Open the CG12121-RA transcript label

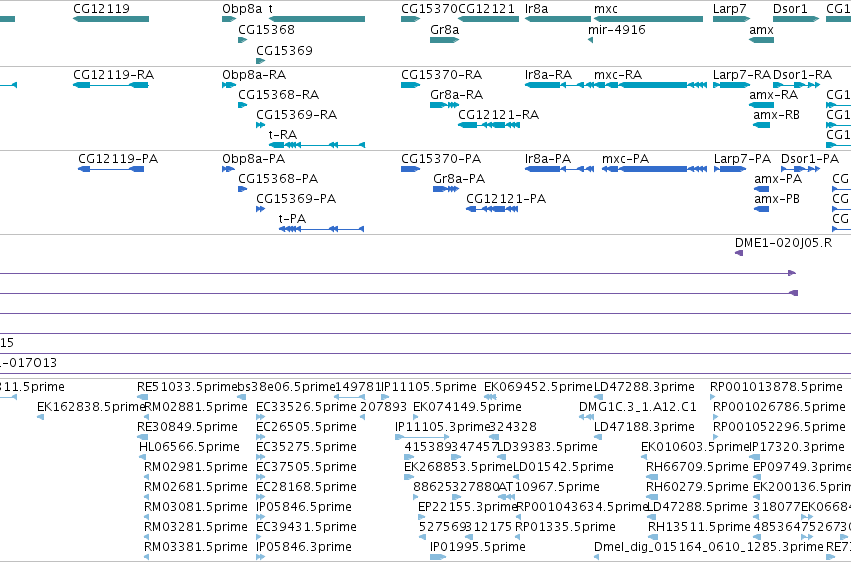click(498, 114)
